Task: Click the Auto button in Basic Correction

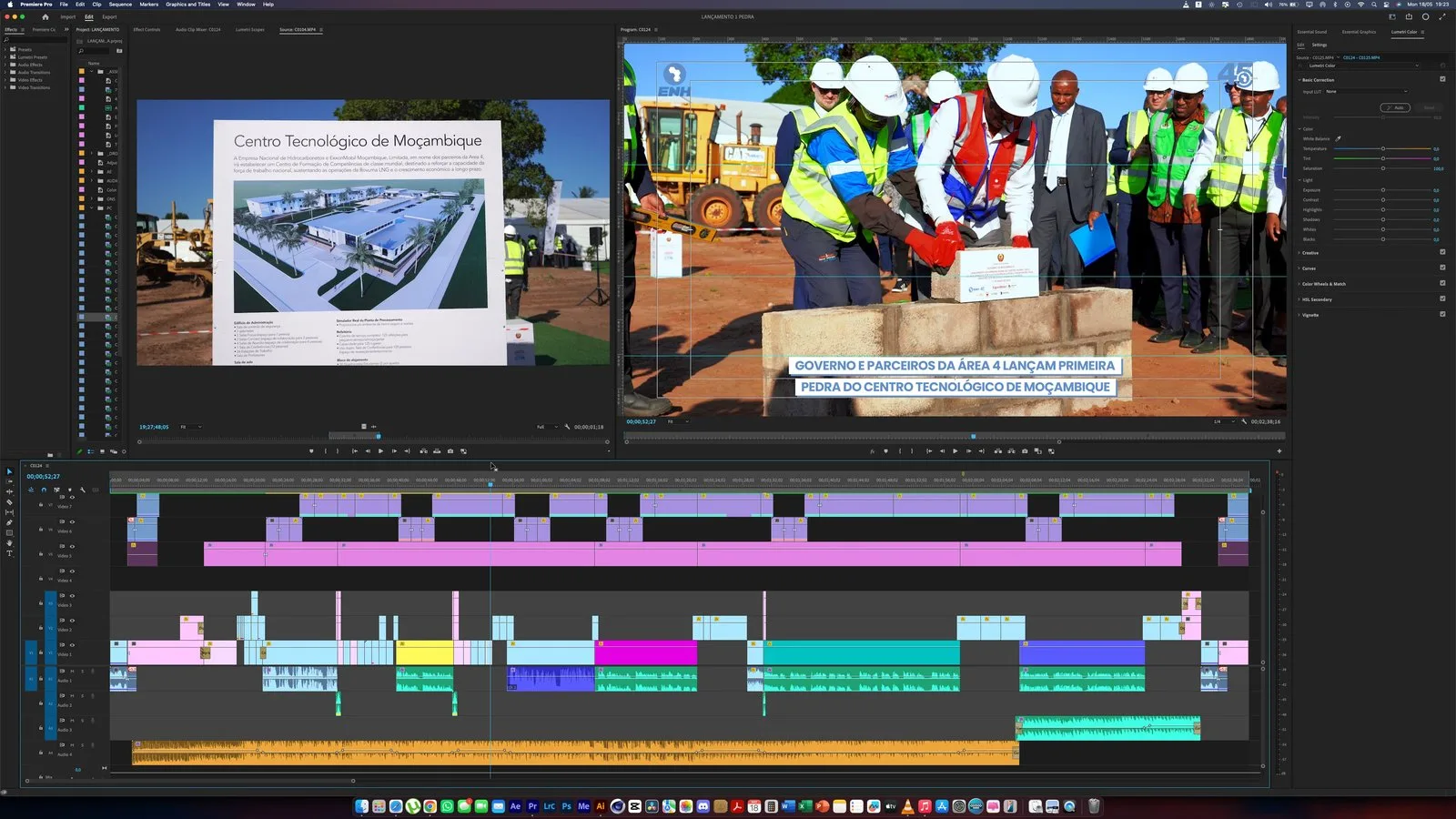Action: (1395, 107)
